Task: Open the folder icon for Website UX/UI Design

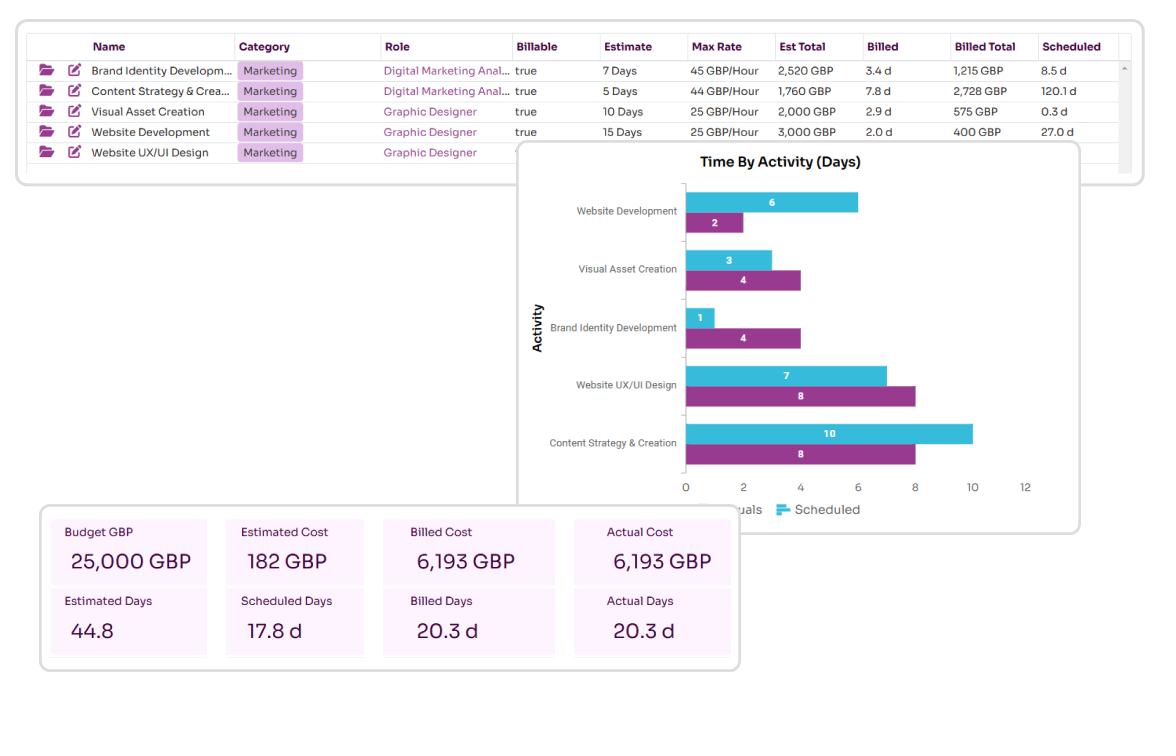Action: [x=46, y=152]
